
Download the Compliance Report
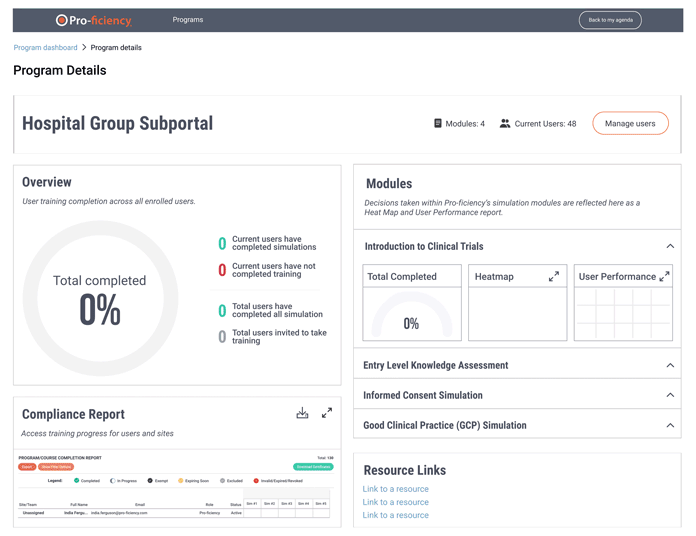[302, 413]
